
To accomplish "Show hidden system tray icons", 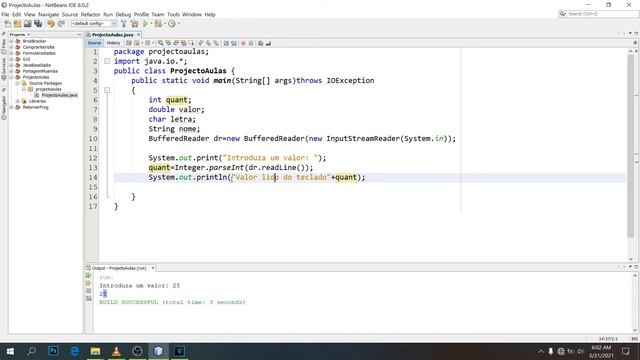I will point(541,351).
